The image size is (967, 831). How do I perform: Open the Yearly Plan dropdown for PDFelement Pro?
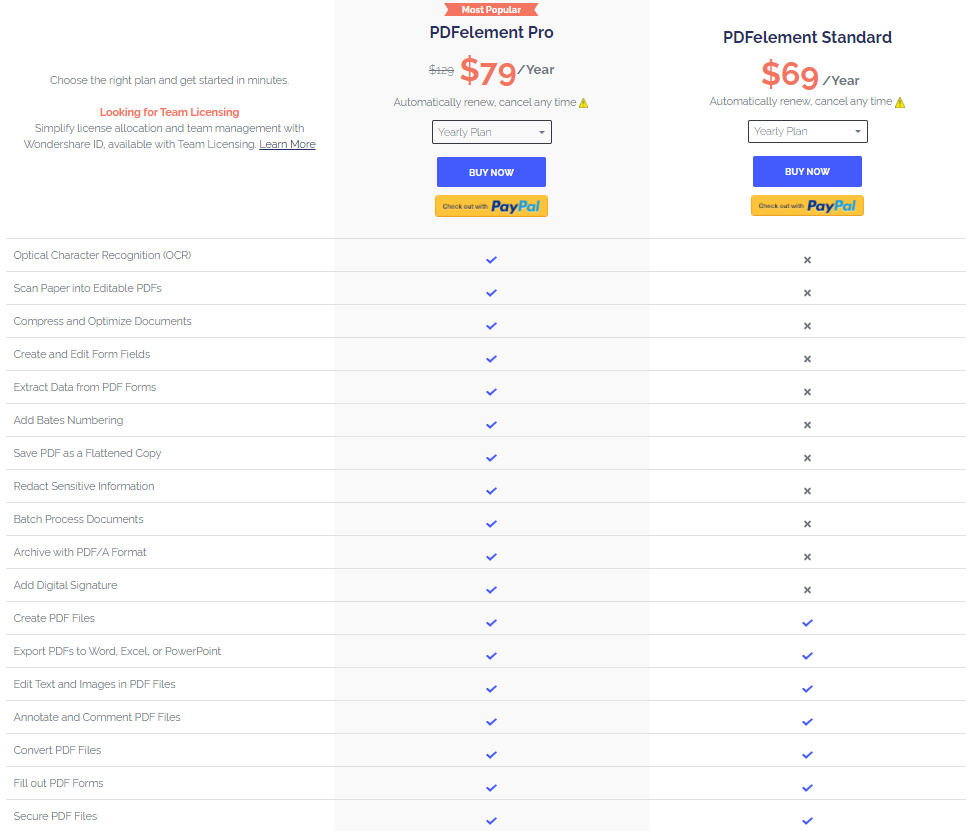(491, 132)
